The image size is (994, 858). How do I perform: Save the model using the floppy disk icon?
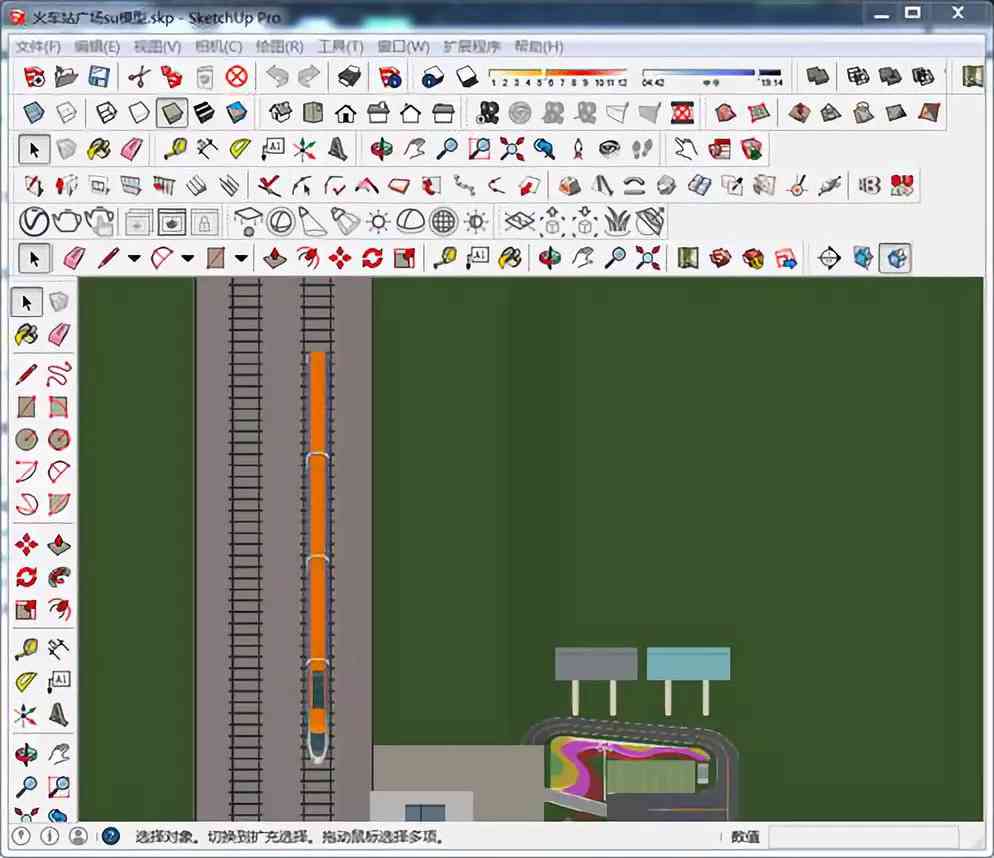point(99,77)
